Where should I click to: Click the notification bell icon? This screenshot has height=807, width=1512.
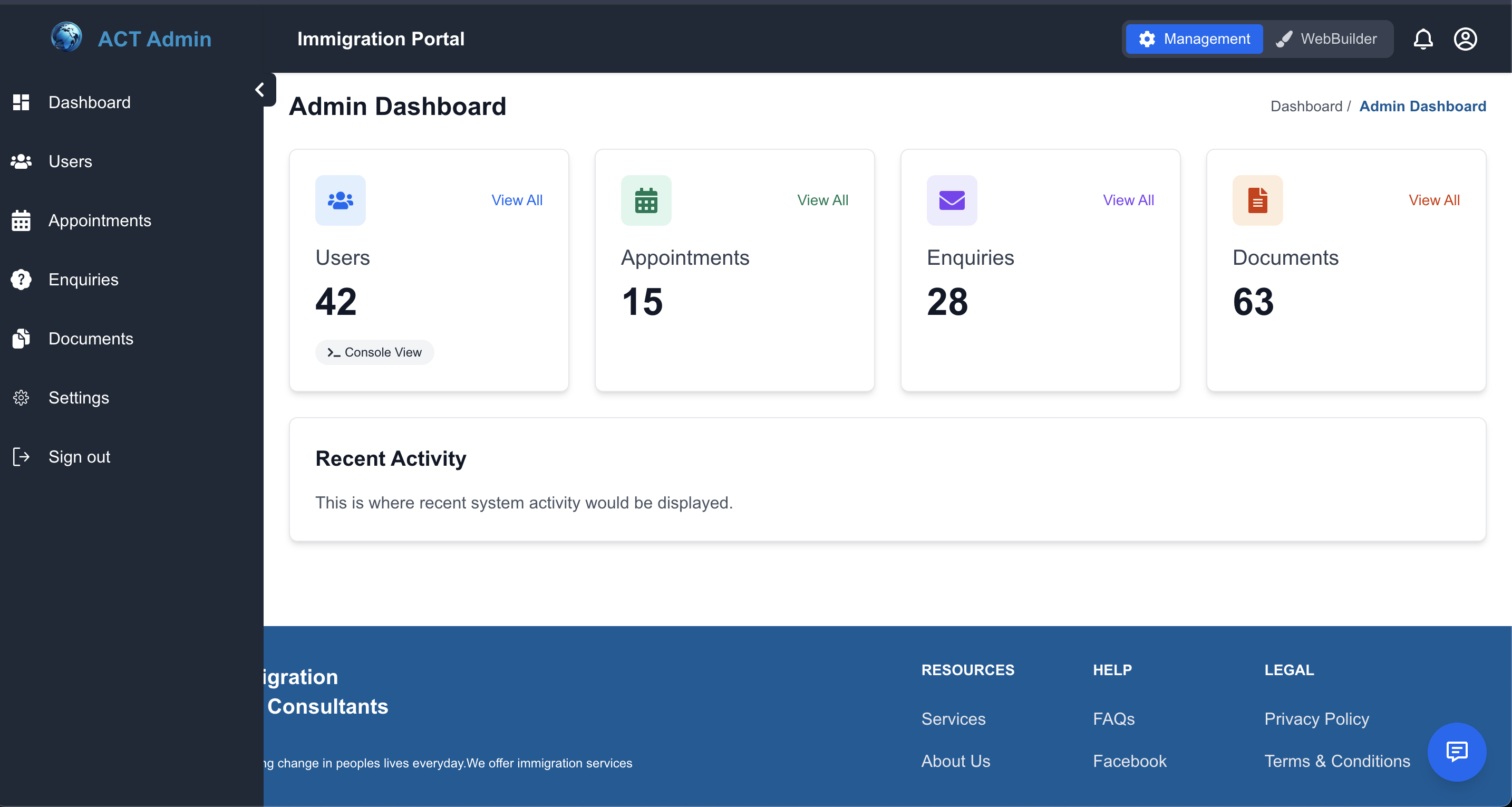(1423, 39)
